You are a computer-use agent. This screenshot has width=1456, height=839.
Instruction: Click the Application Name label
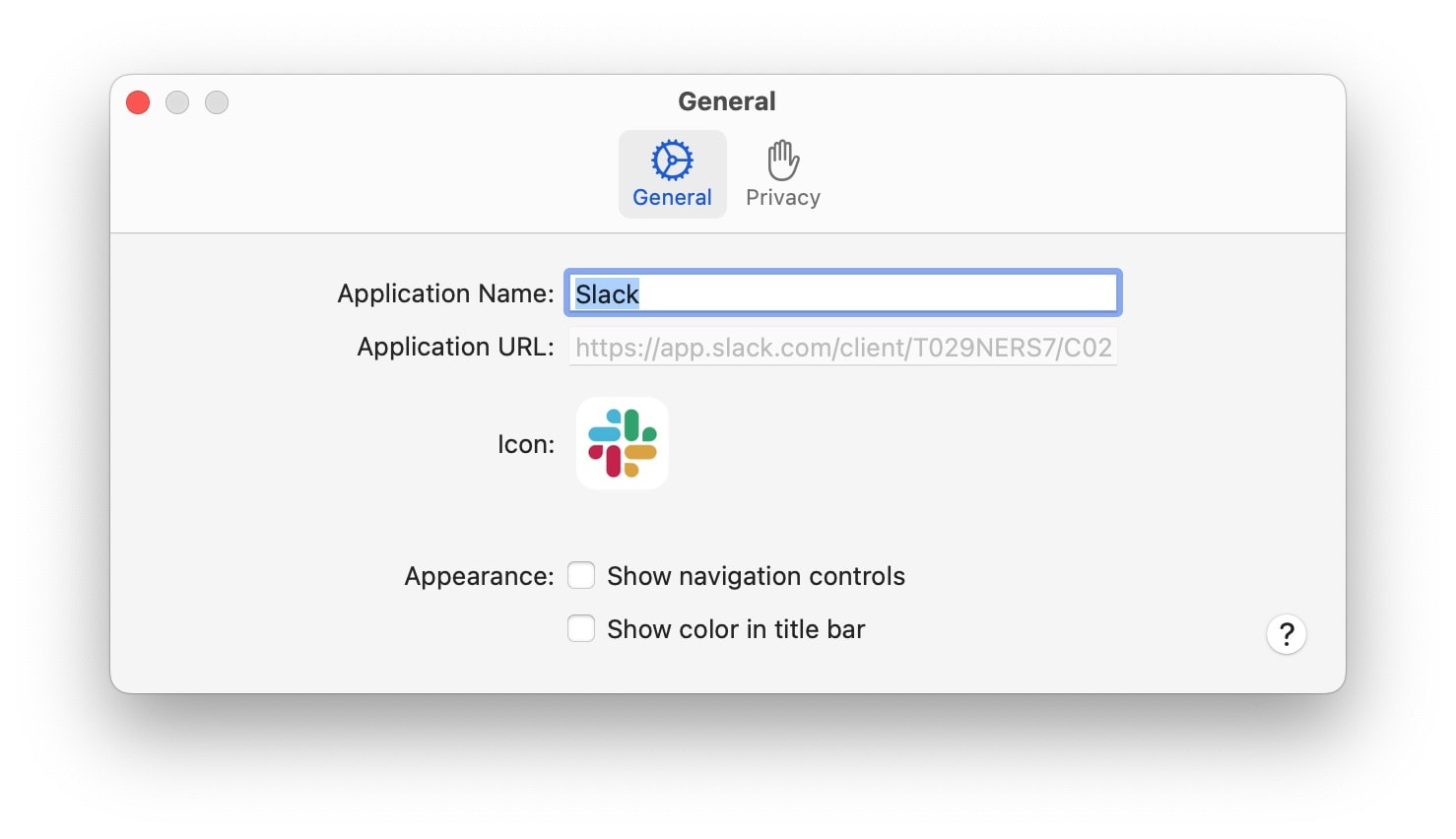446,293
